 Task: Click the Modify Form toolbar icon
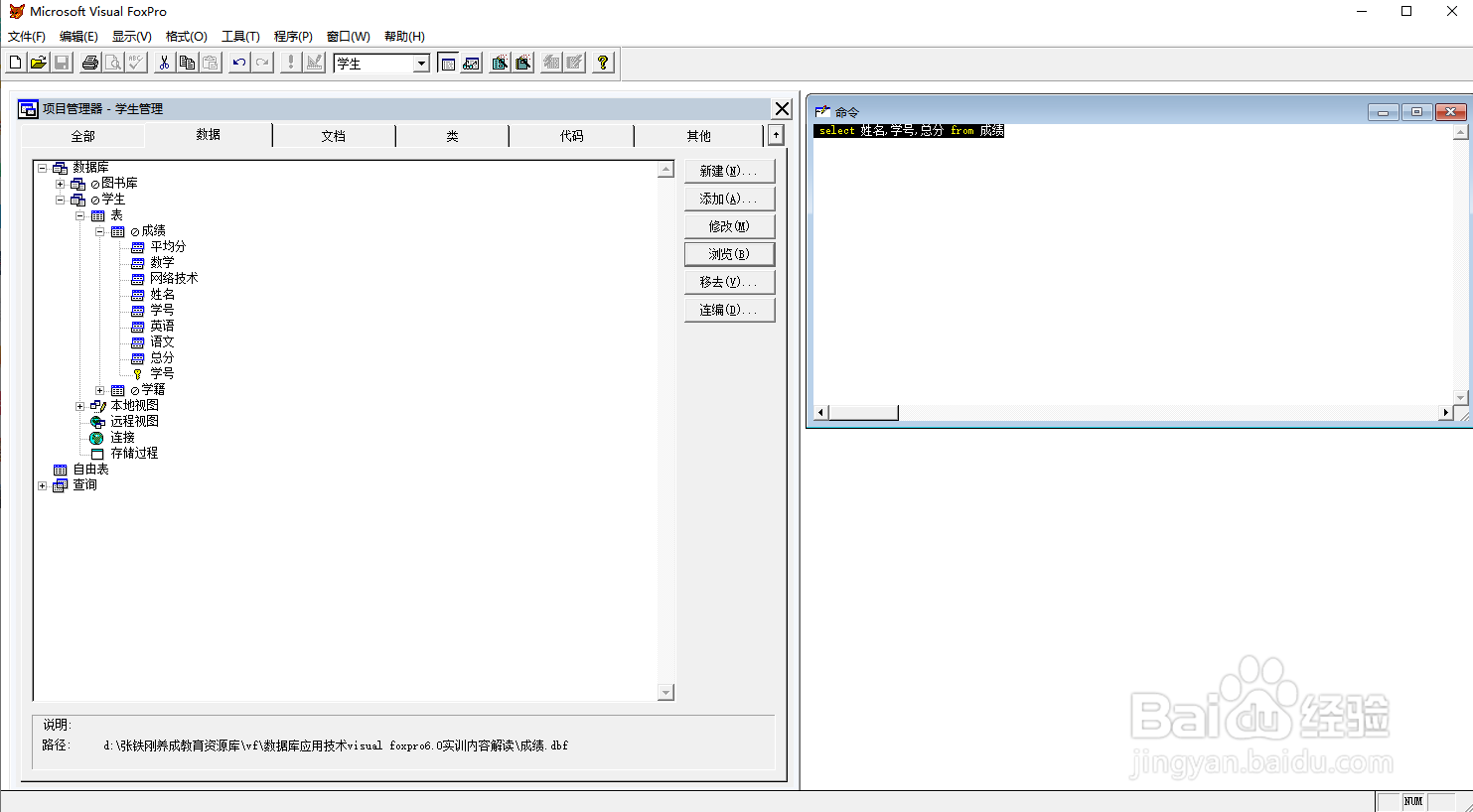315,63
